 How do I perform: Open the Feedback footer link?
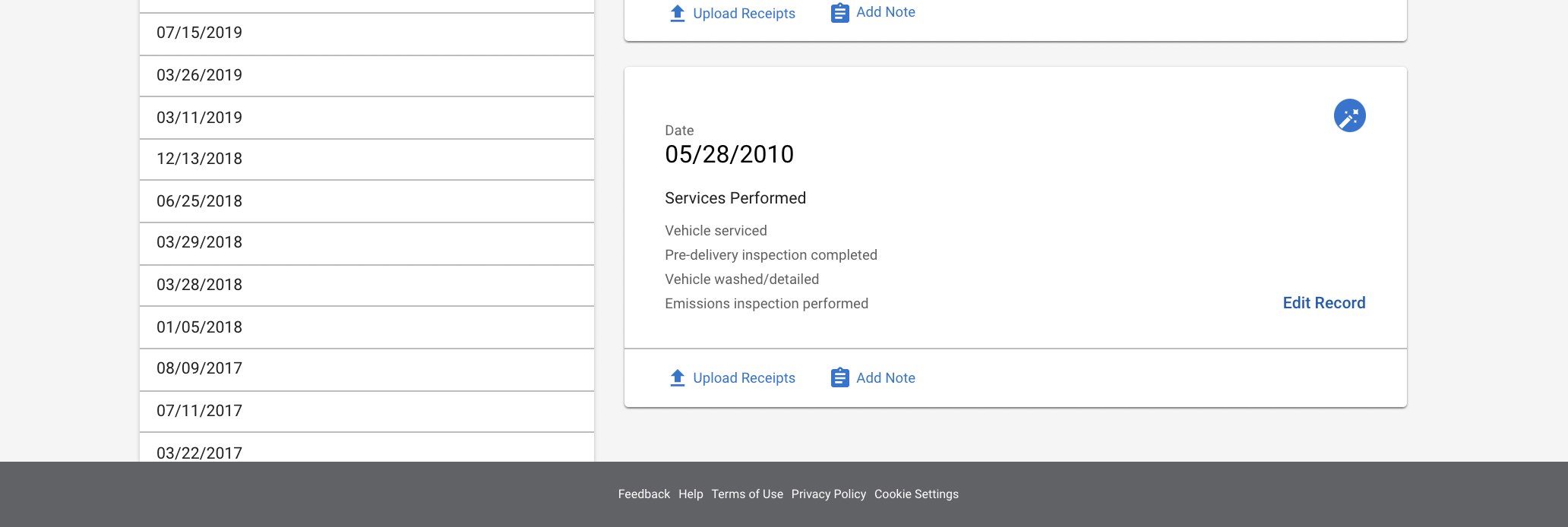point(643,494)
